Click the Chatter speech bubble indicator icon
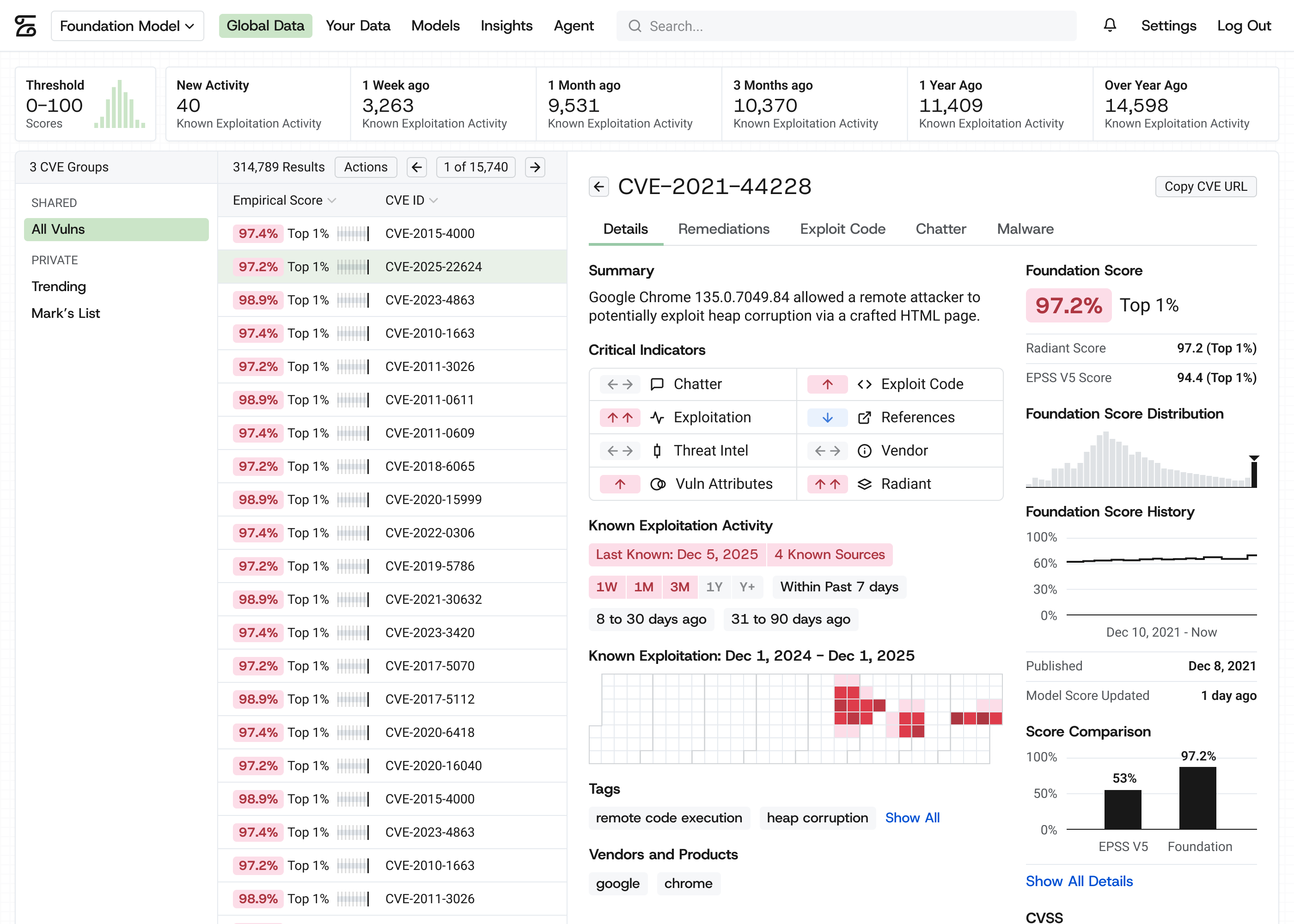The image size is (1294, 924). pos(657,384)
